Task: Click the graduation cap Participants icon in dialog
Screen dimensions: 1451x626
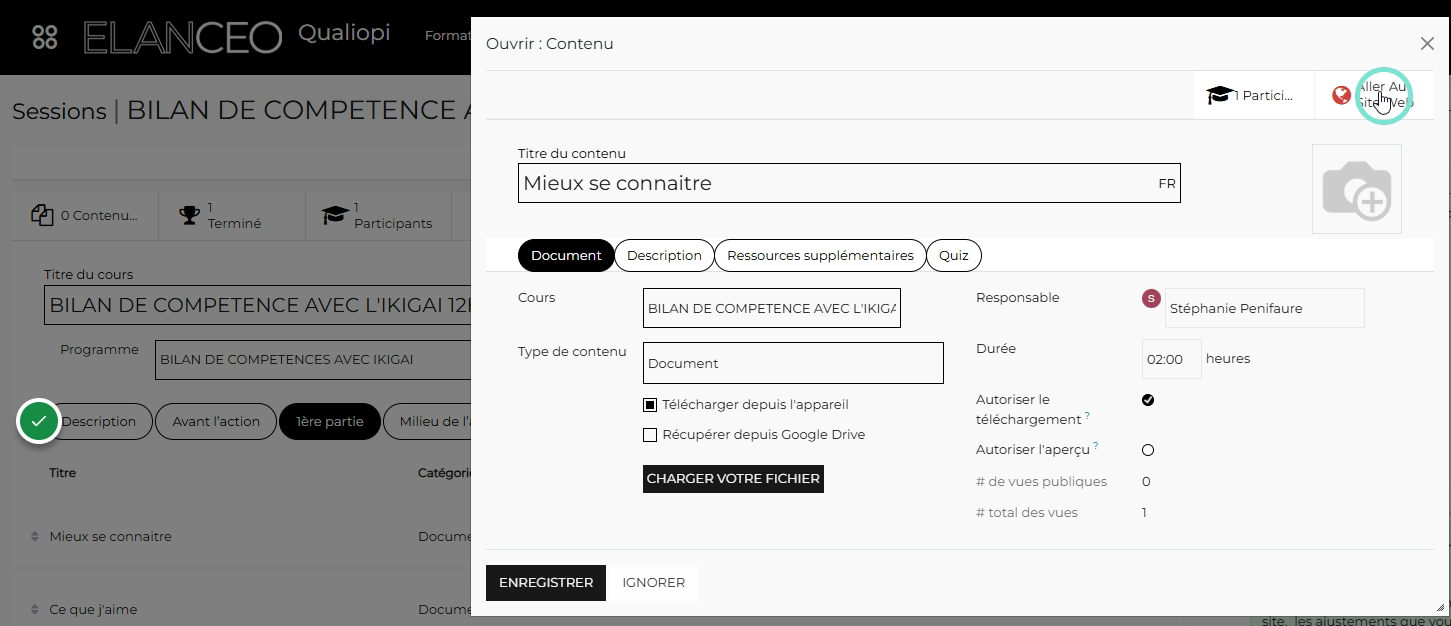Action: (1219, 96)
